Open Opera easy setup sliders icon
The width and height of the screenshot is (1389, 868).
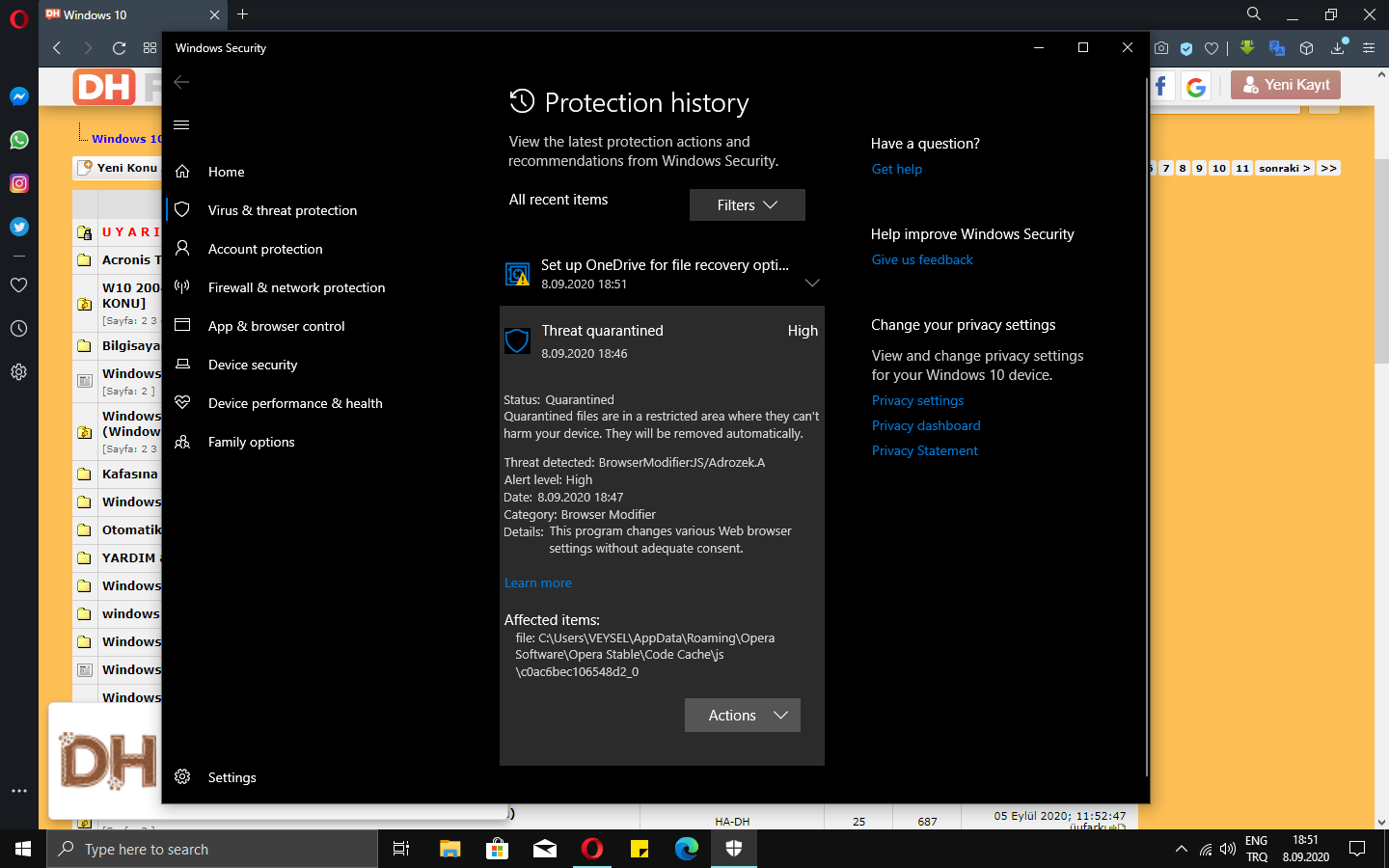1369,48
